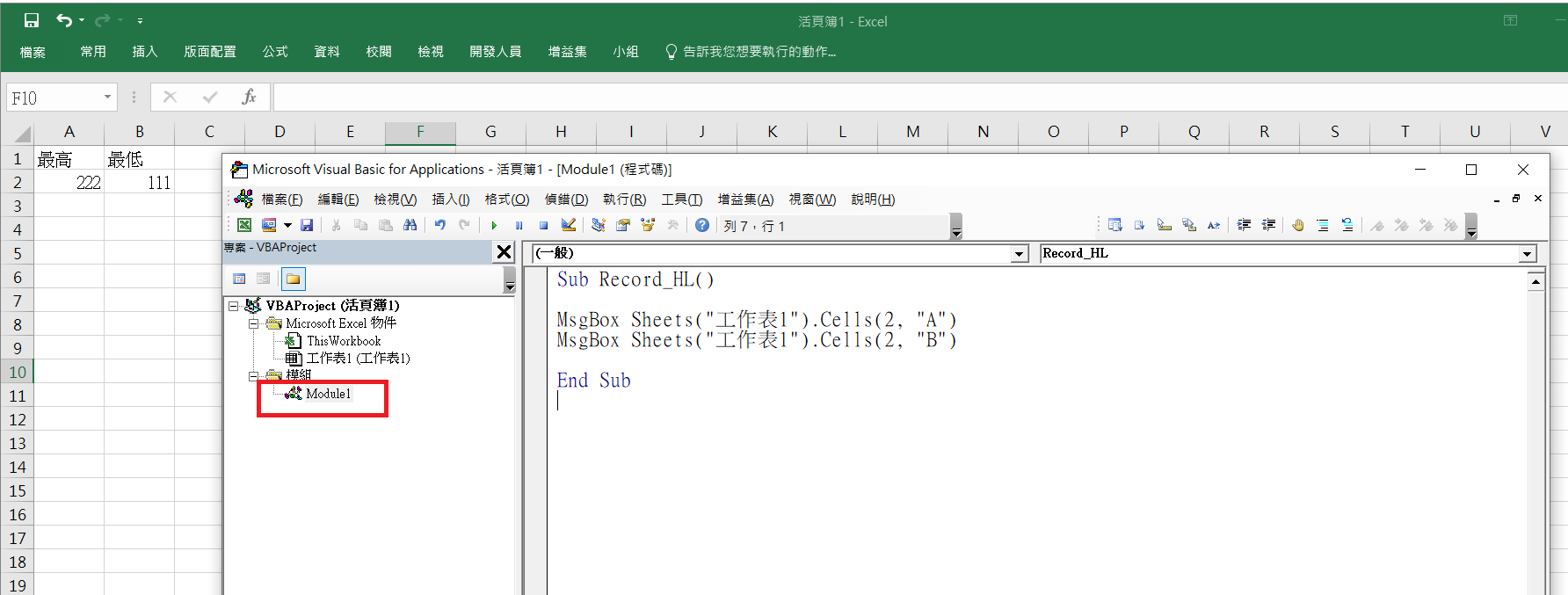
Task: Click the Select All corner of worksheet
Action: click(x=18, y=133)
